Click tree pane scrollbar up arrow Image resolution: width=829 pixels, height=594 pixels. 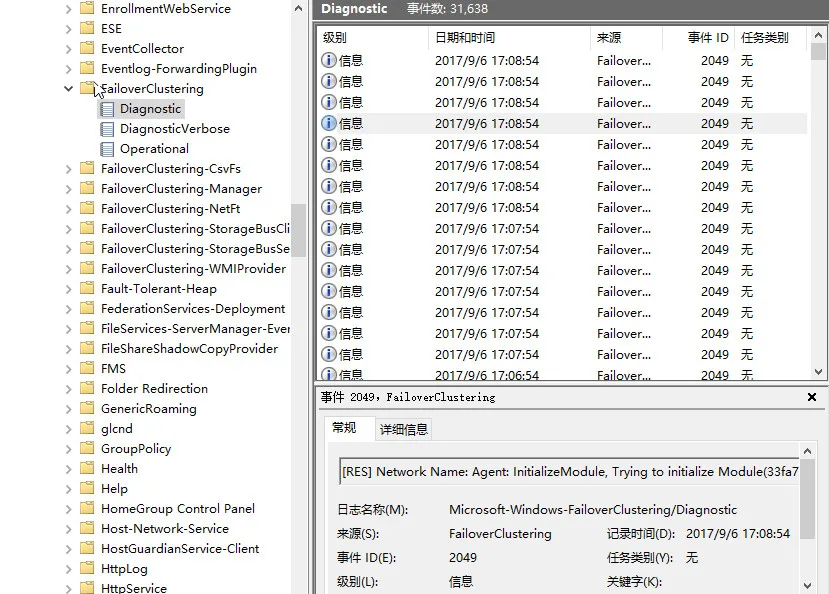[x=299, y=8]
